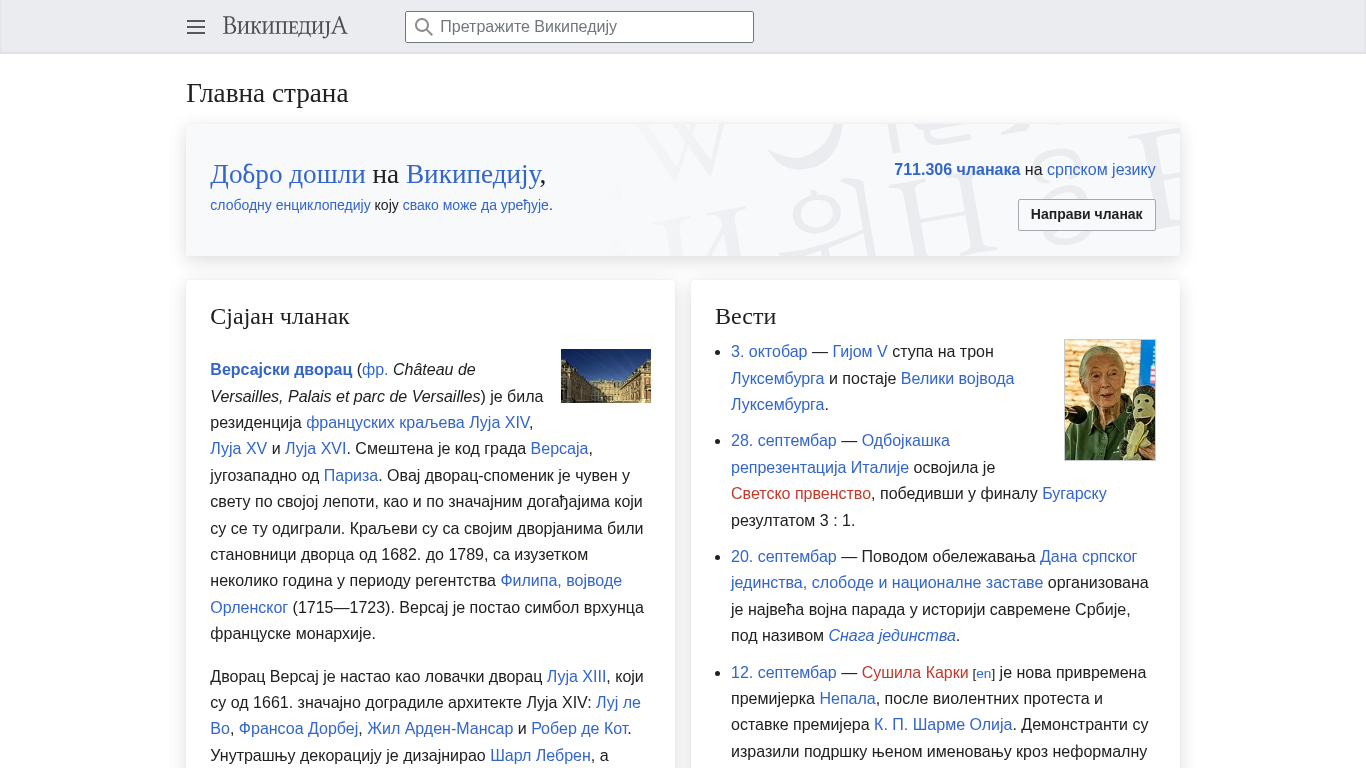This screenshot has width=1366, height=768.
Task: Open the Сушила Карки red link
Action: point(914,672)
